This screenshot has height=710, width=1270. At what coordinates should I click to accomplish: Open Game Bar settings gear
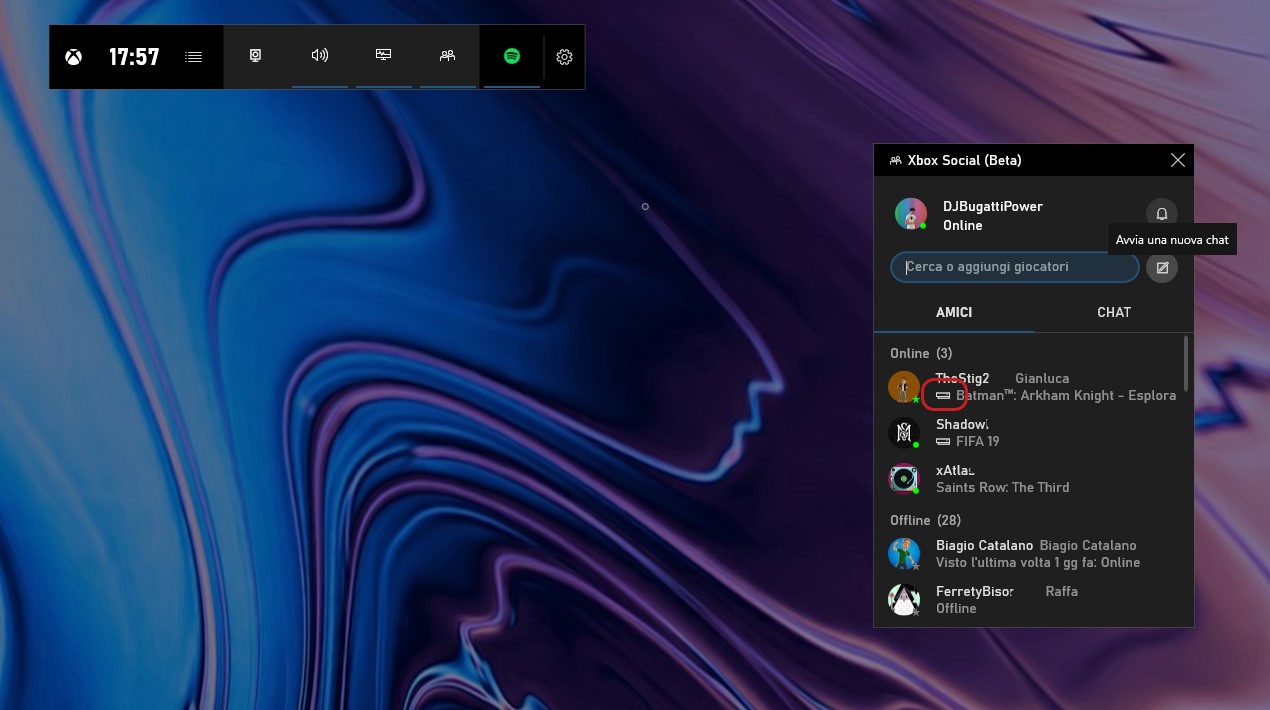click(x=564, y=57)
